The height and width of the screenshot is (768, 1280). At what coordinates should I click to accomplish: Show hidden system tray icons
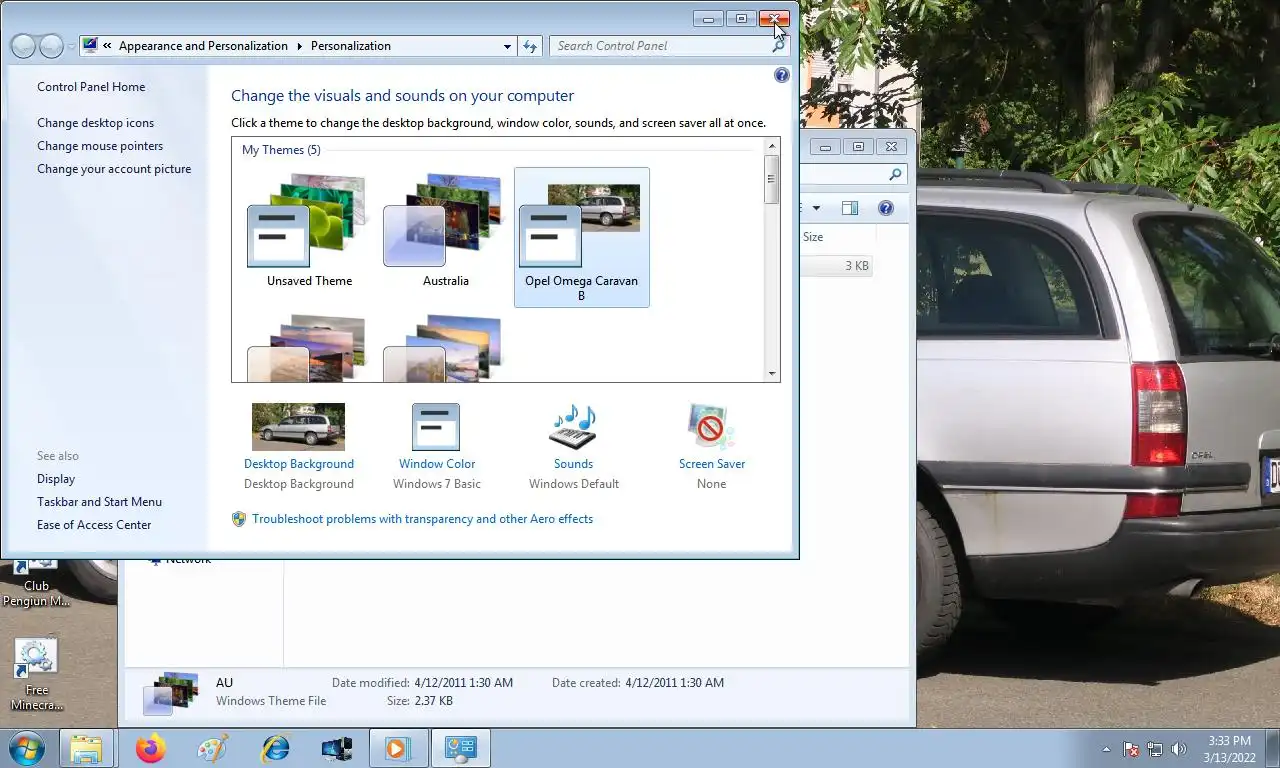(1106, 749)
